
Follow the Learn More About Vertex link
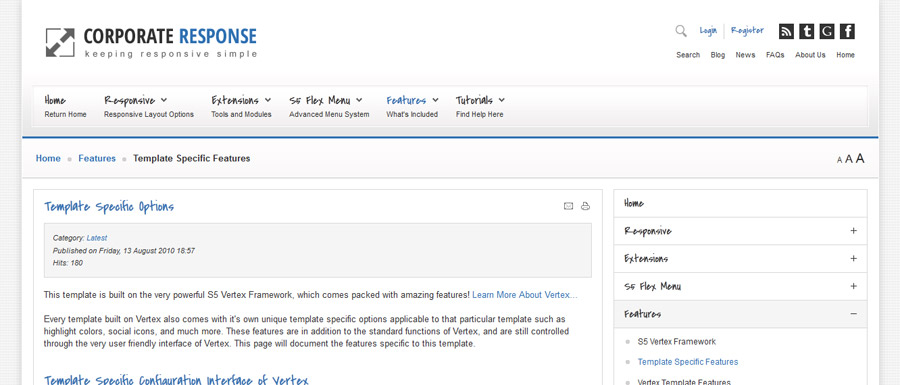[x=525, y=295]
